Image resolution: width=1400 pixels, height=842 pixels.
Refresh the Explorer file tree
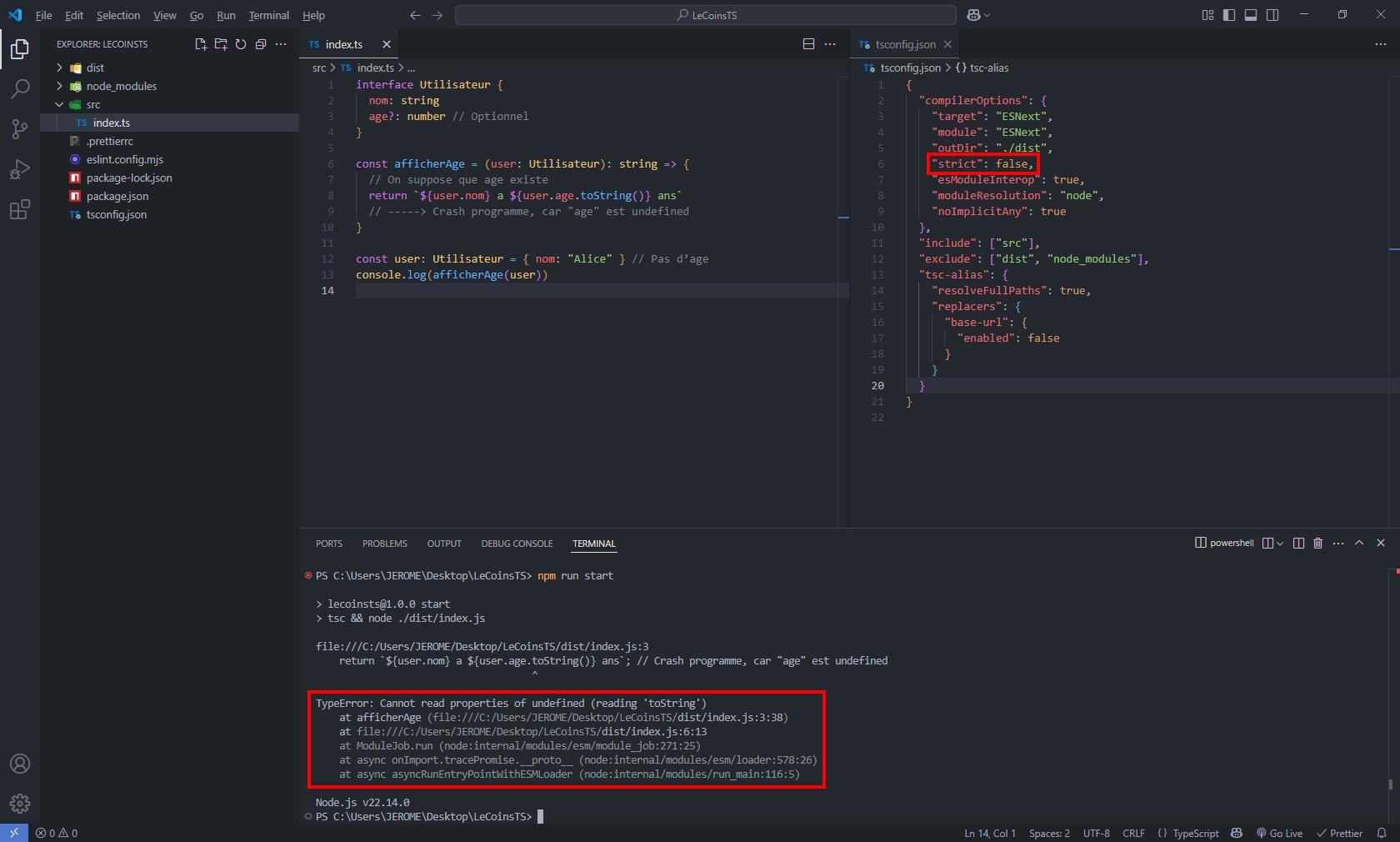[x=241, y=44]
